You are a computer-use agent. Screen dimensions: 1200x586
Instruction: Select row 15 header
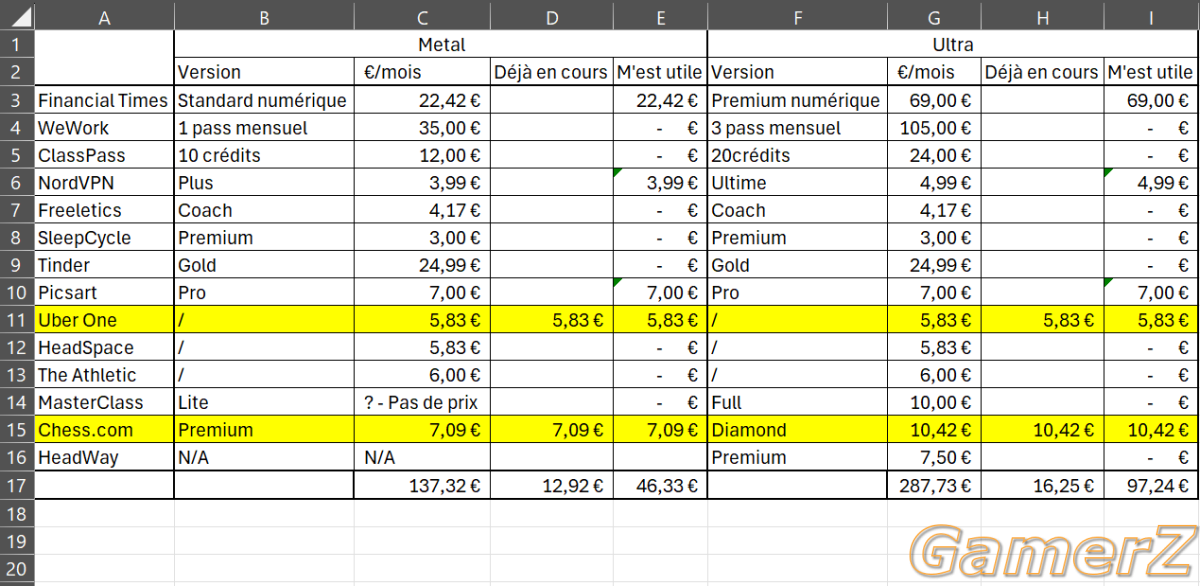pos(17,430)
